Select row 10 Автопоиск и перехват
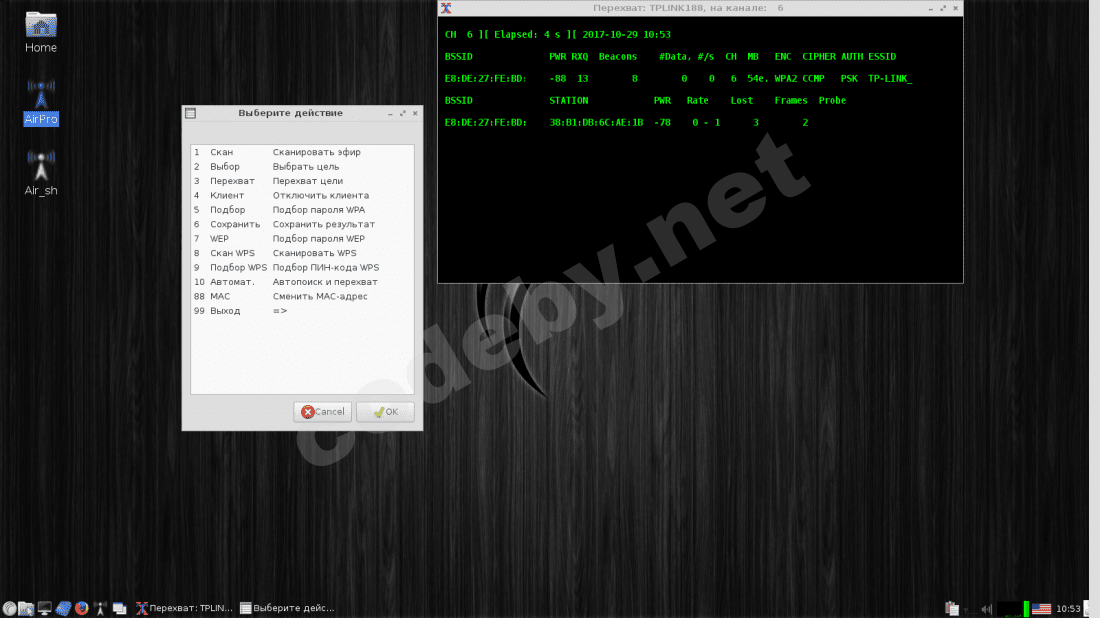This screenshot has width=1100, height=618. [x=302, y=282]
